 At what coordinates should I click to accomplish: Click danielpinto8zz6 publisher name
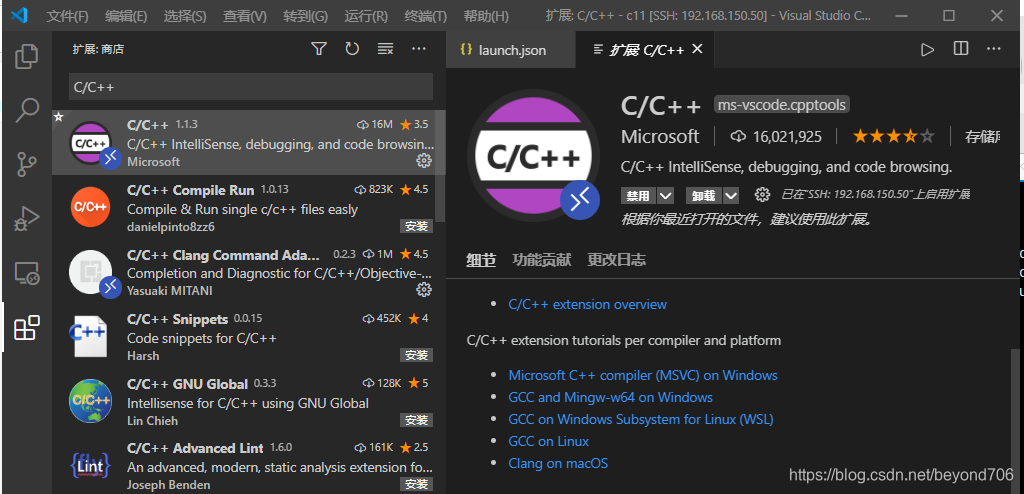tap(170, 227)
